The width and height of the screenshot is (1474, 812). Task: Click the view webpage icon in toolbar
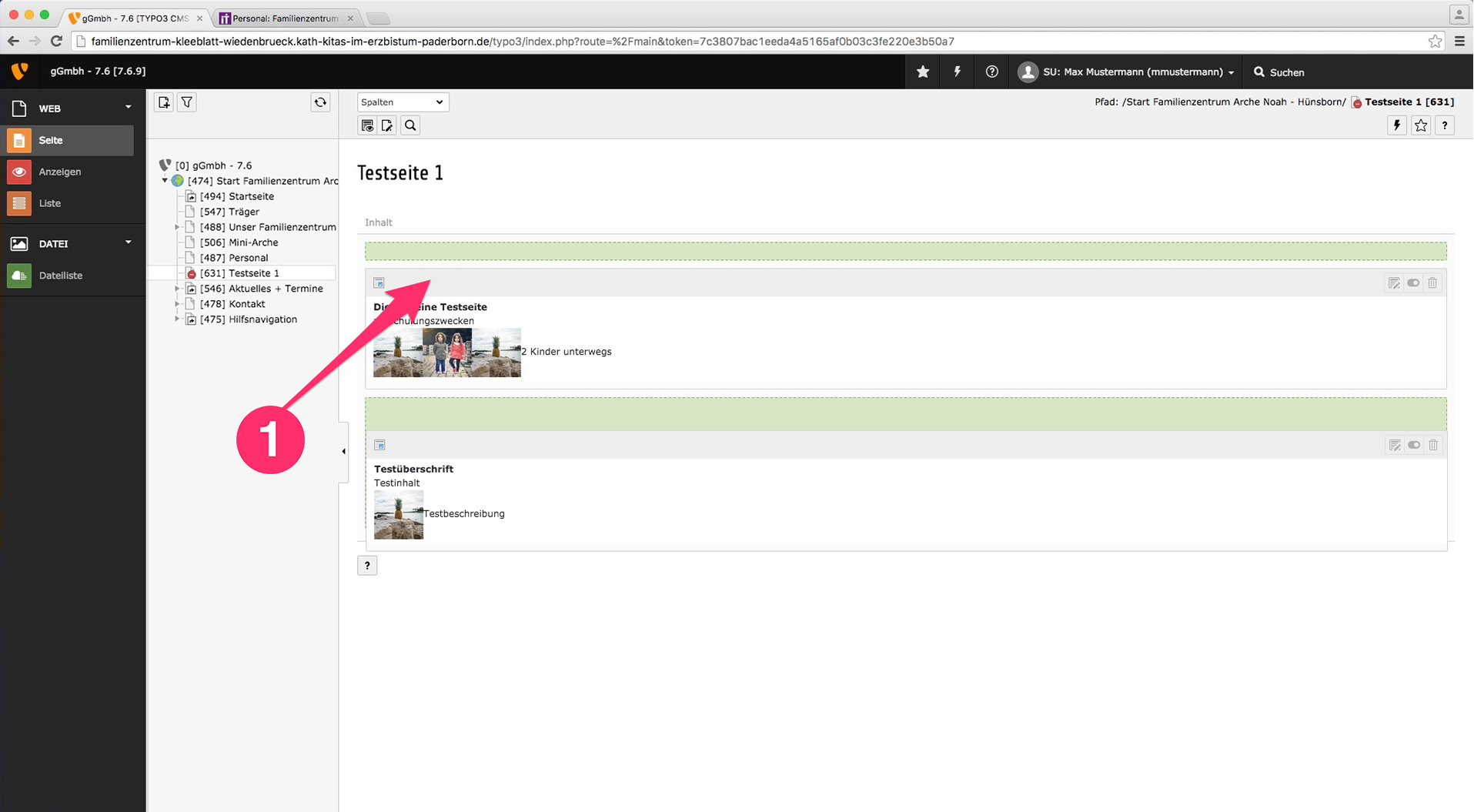click(x=367, y=125)
